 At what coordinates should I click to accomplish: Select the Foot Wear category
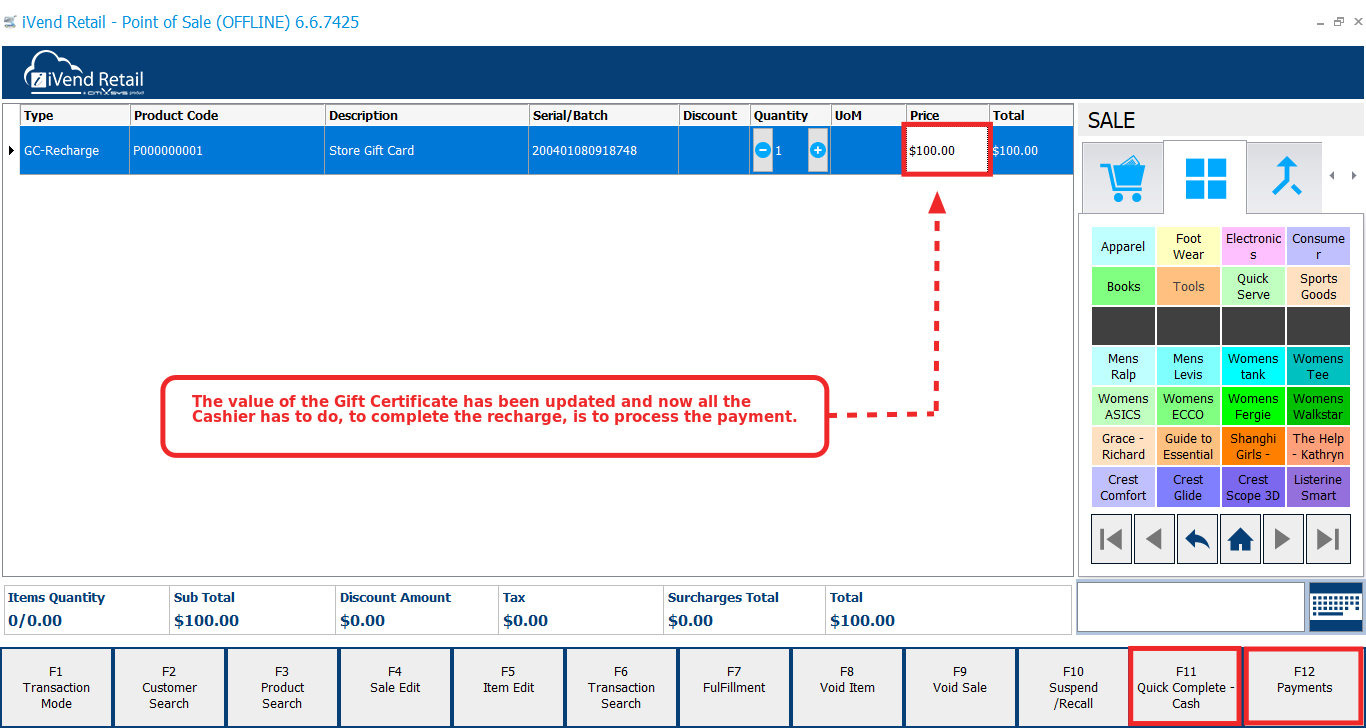coord(1188,246)
